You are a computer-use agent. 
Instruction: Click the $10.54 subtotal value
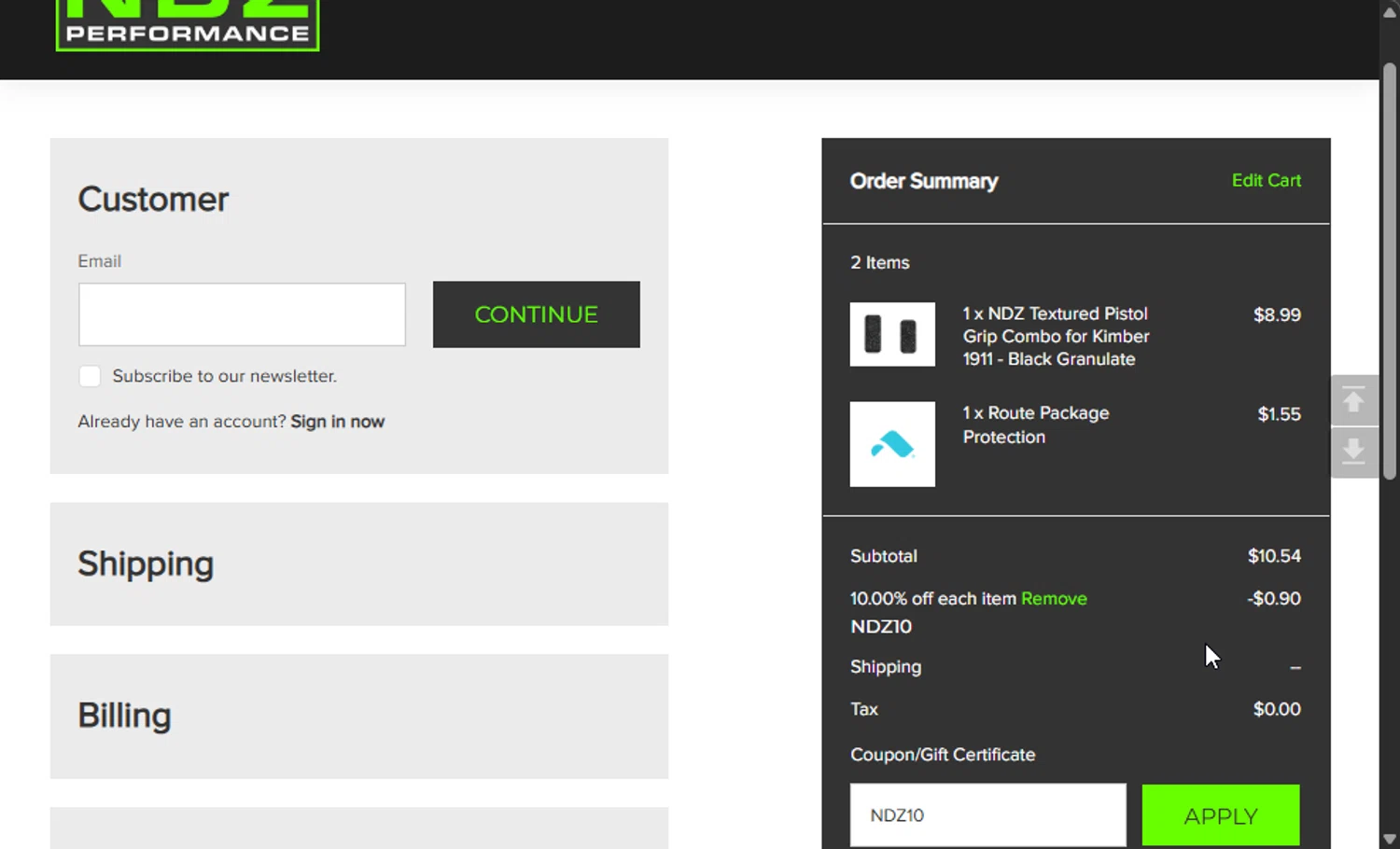point(1274,556)
